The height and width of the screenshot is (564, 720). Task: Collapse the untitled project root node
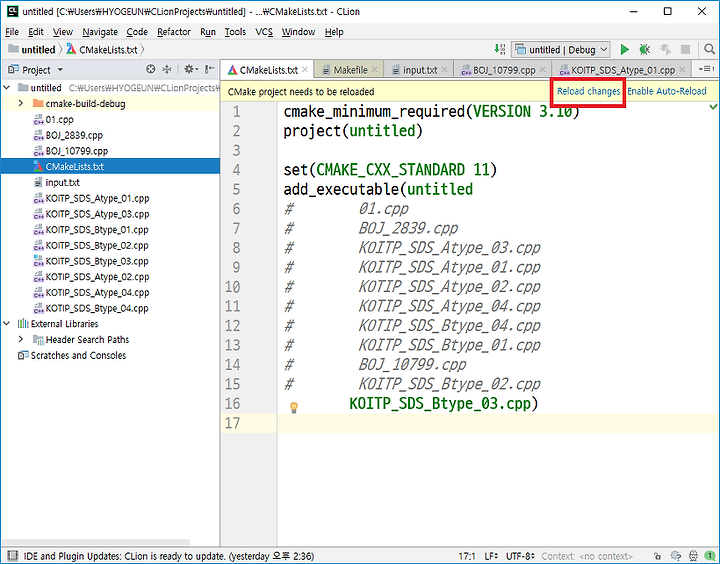(7, 87)
